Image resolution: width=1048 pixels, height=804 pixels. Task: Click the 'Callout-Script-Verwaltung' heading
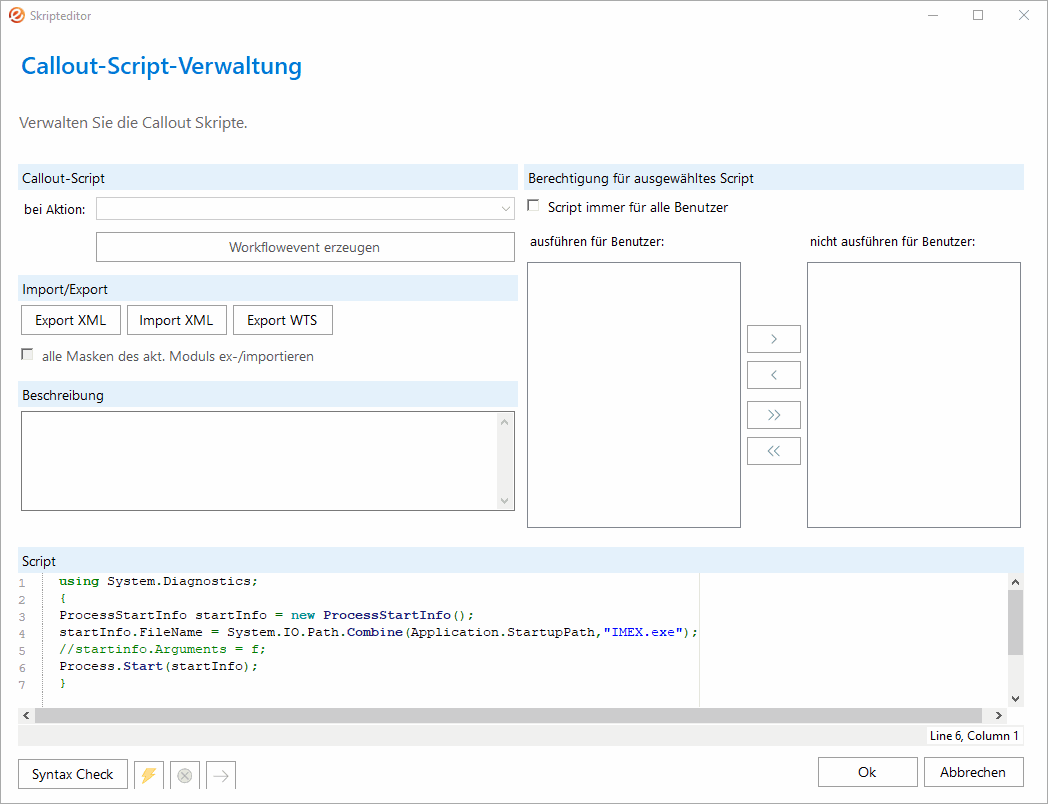pyautogui.click(x=162, y=65)
